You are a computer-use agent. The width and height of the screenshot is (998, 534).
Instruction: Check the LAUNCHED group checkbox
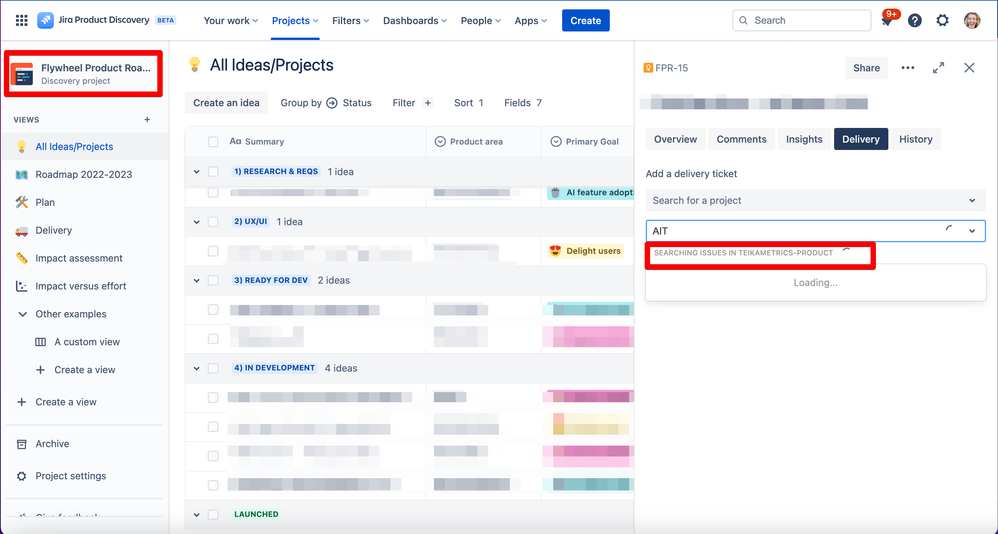[x=213, y=514]
